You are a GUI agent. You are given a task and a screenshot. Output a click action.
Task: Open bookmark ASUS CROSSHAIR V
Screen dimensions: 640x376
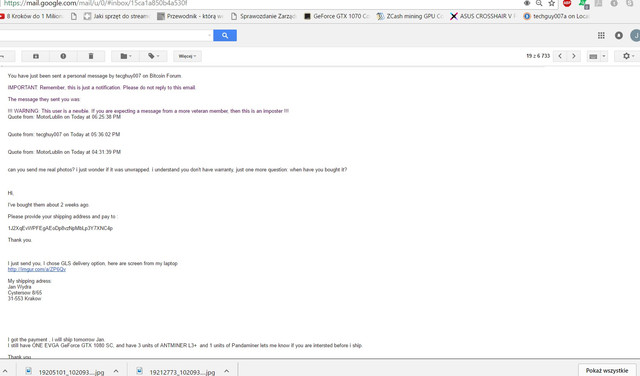(483, 16)
